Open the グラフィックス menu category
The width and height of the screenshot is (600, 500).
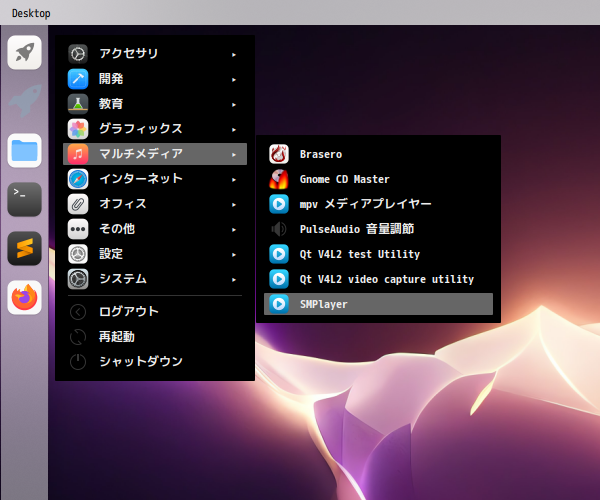(155, 129)
